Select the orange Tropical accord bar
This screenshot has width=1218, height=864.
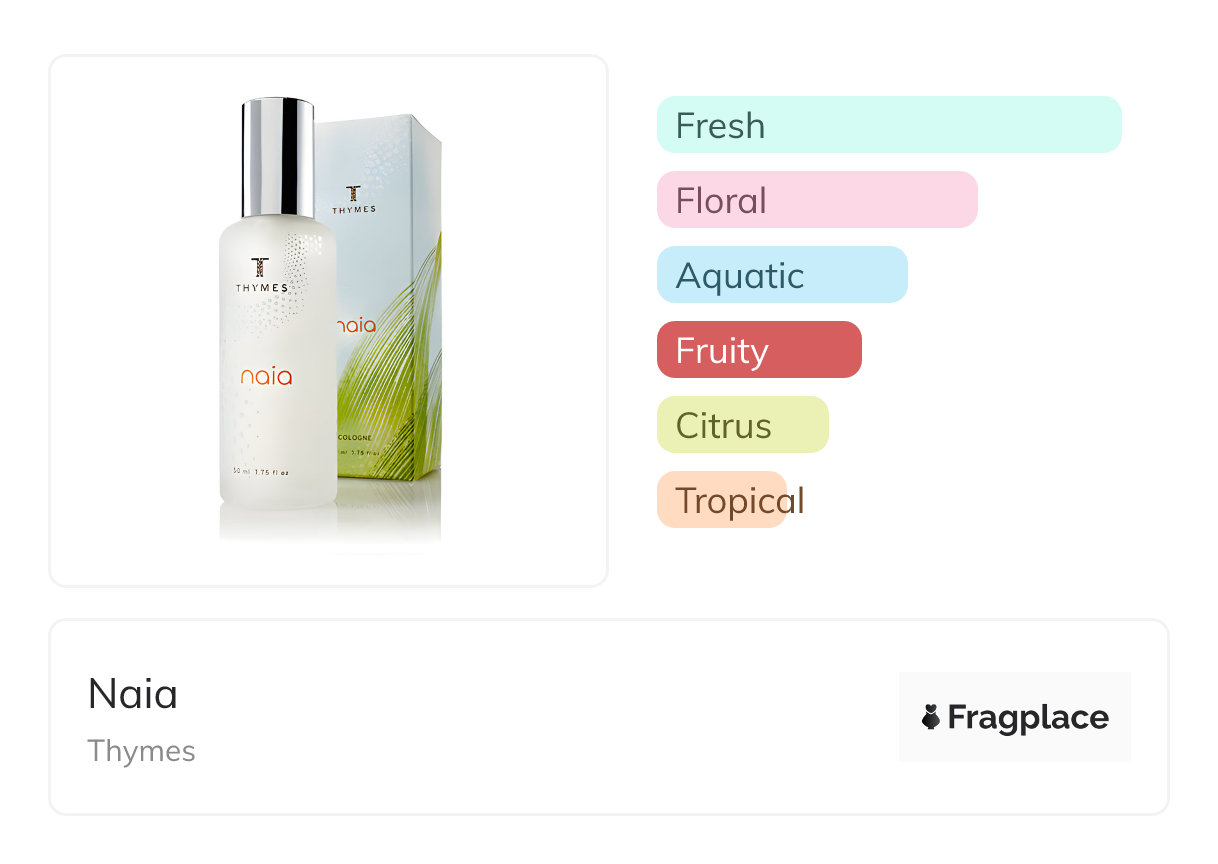[722, 500]
